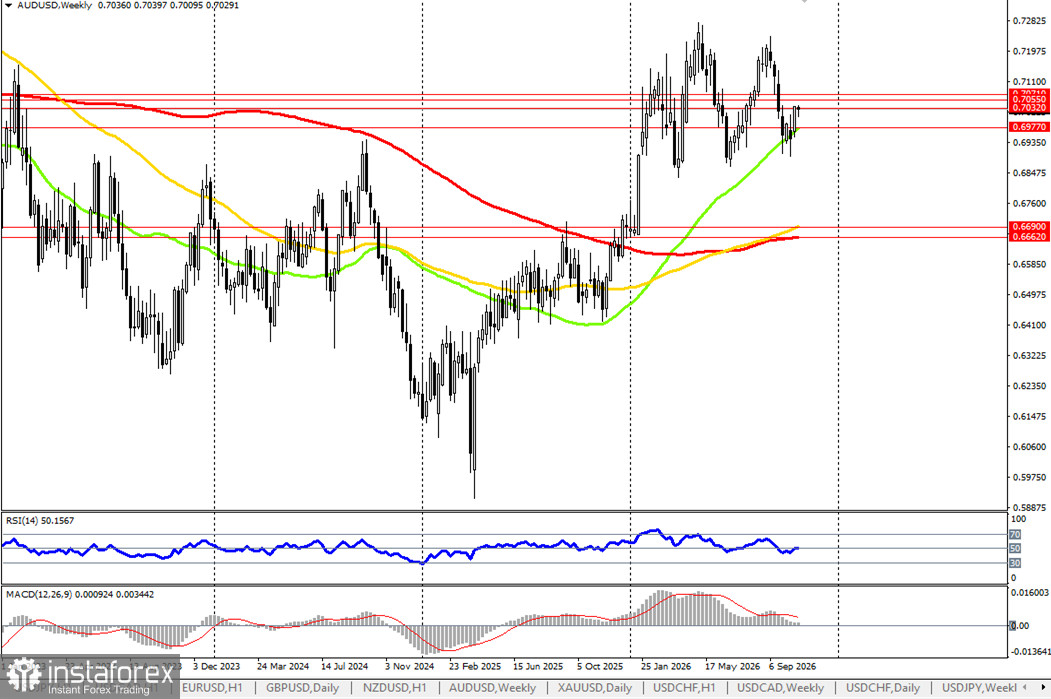1051x699 pixels.
Task: Click the 6 Sep 2026 date label
Action: click(792, 667)
